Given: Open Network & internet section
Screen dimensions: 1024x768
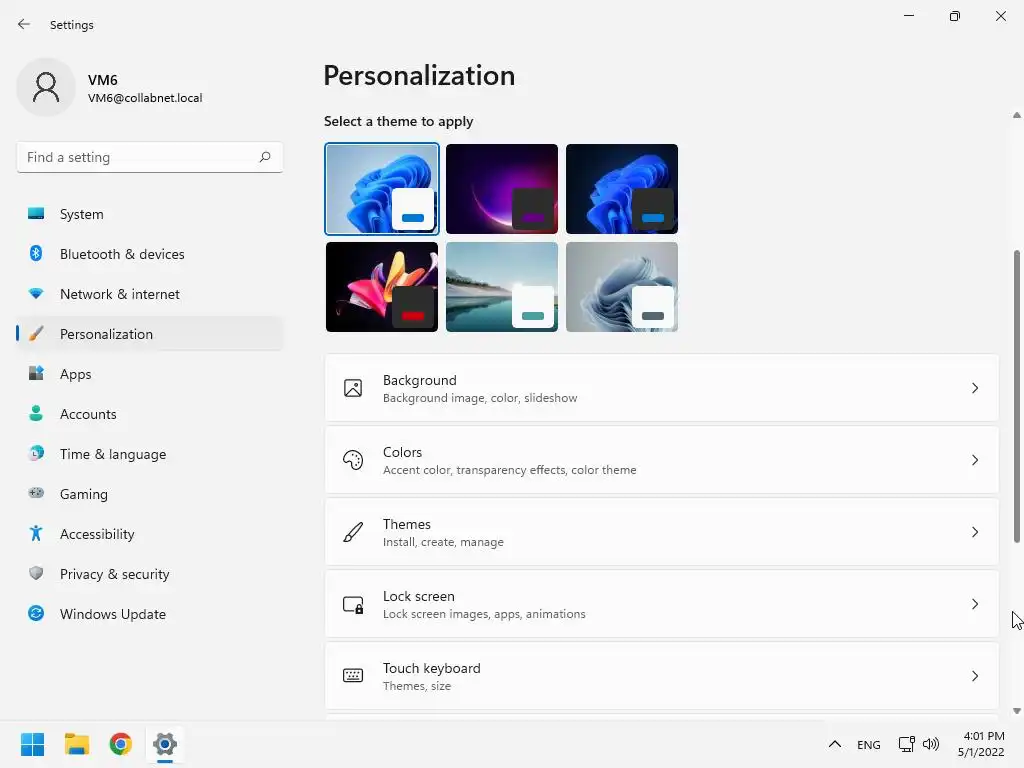Looking at the screenshot, I should pyautogui.click(x=150, y=294).
